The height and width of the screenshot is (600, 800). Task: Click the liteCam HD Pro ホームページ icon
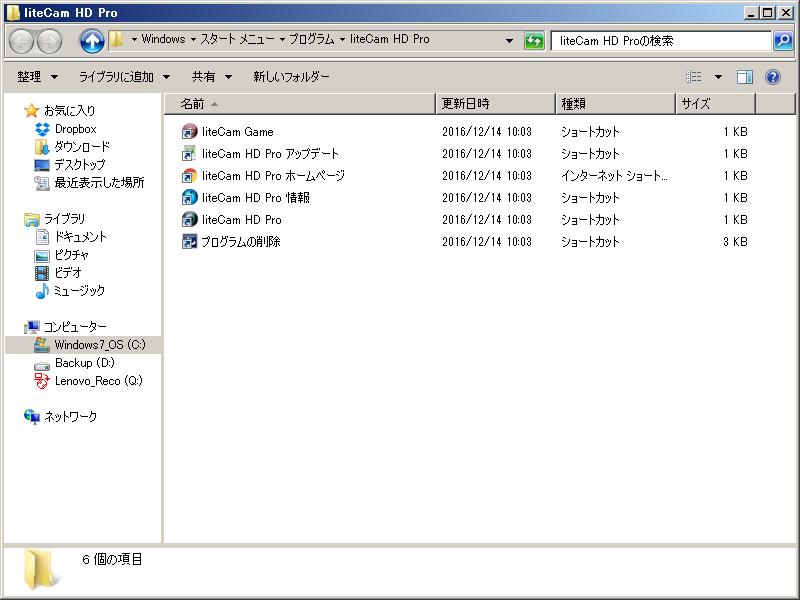click(x=189, y=176)
